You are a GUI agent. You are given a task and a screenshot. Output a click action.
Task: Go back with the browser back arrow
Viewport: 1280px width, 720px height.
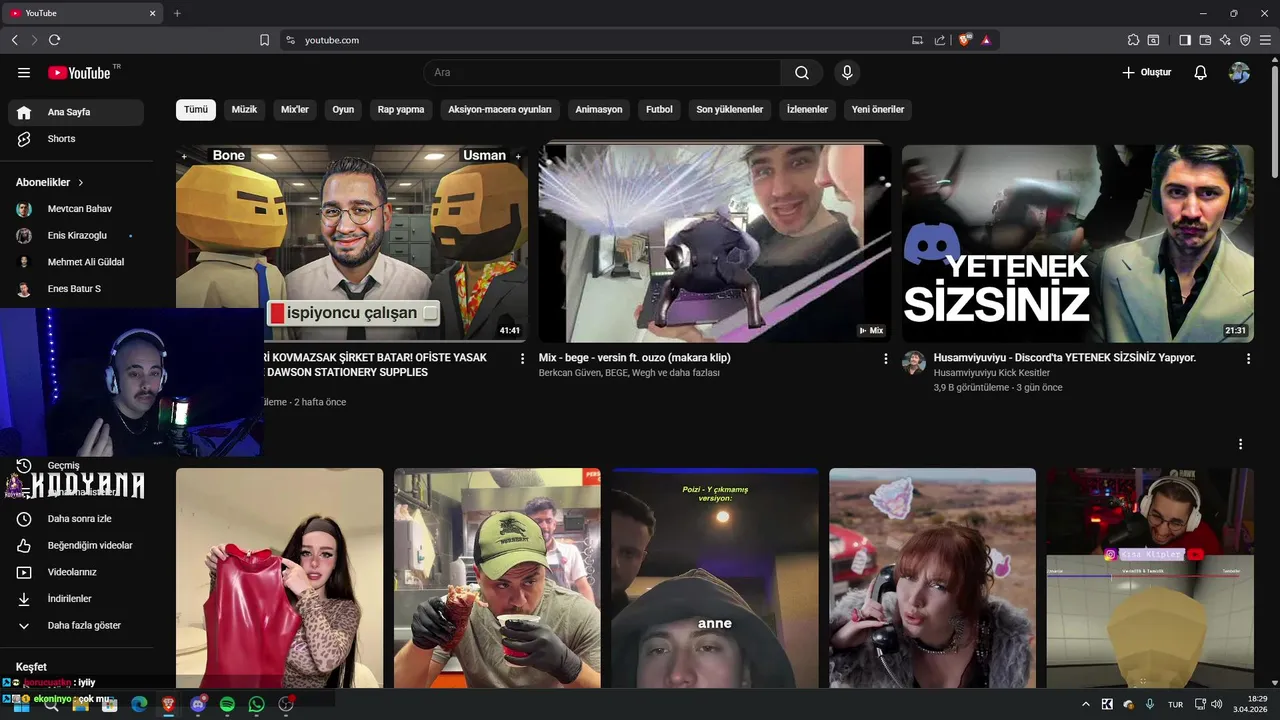click(x=15, y=40)
